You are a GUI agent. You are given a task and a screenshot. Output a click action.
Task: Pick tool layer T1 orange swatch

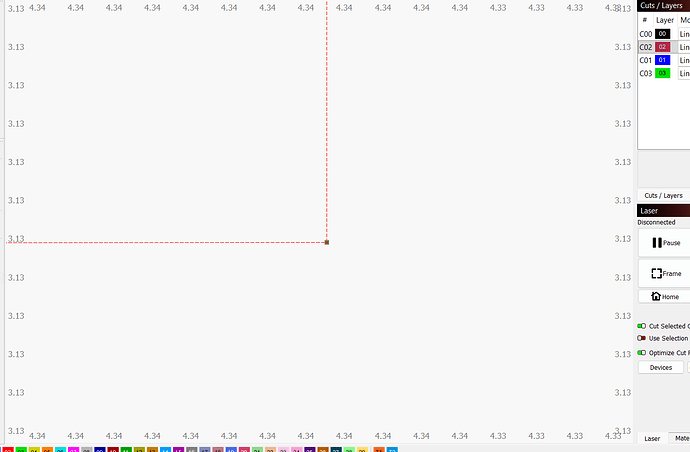[379, 450]
